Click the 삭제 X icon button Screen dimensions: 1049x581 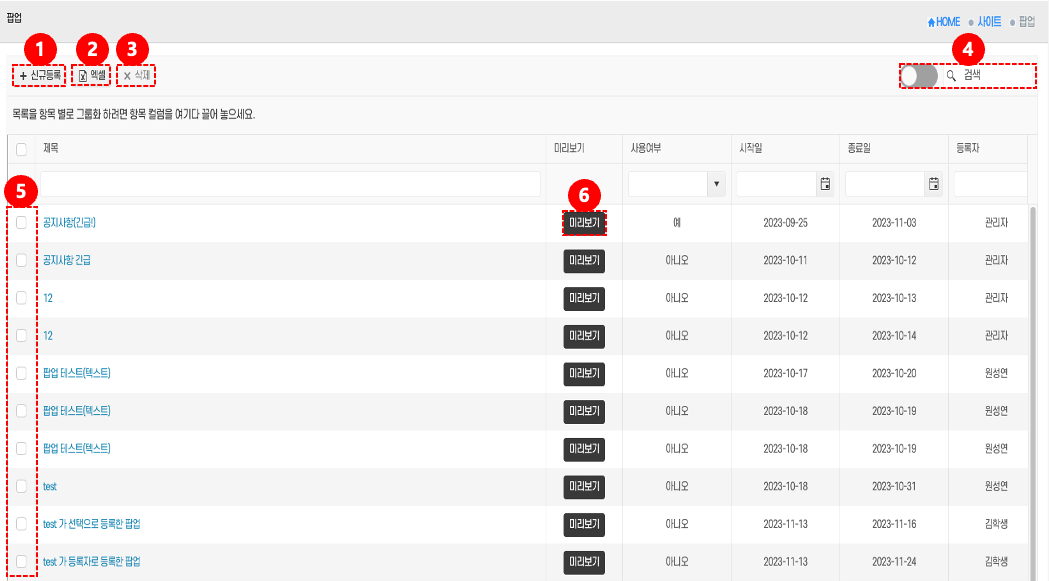click(x=127, y=76)
